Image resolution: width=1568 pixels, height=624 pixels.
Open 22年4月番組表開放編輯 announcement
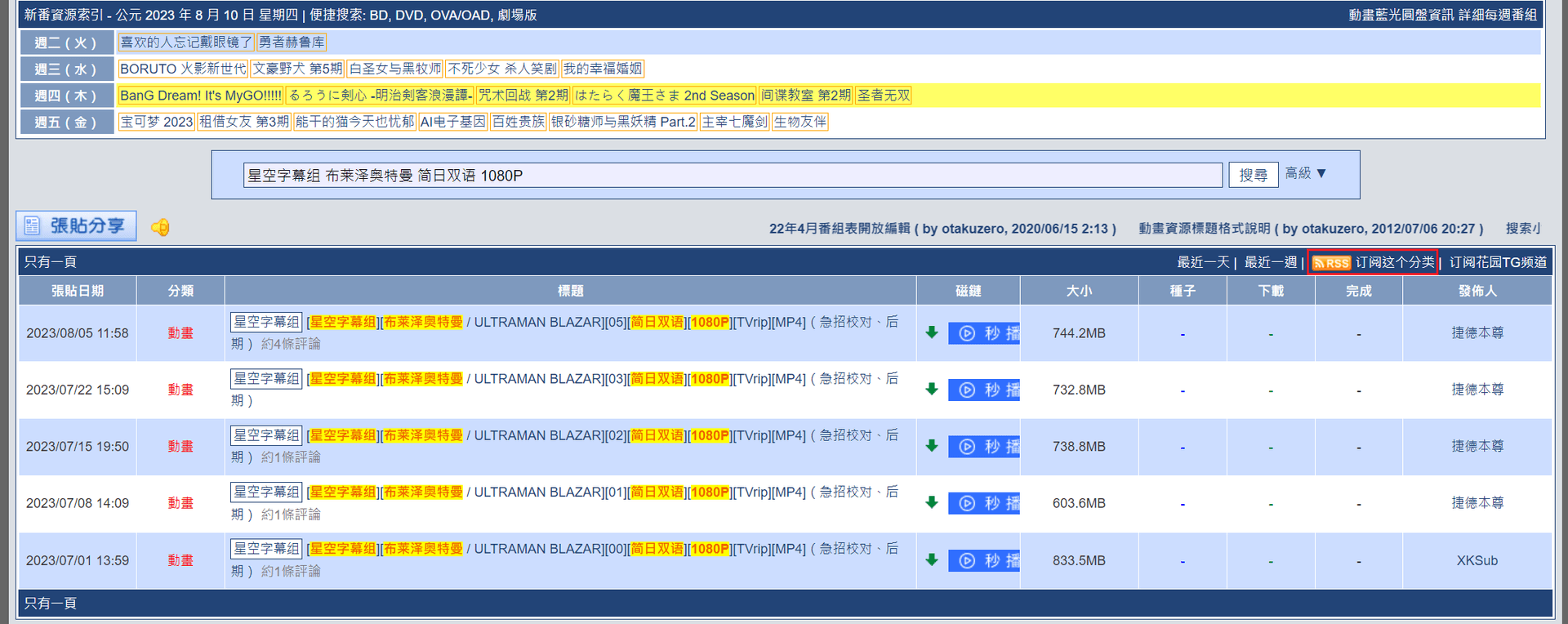coord(942,229)
